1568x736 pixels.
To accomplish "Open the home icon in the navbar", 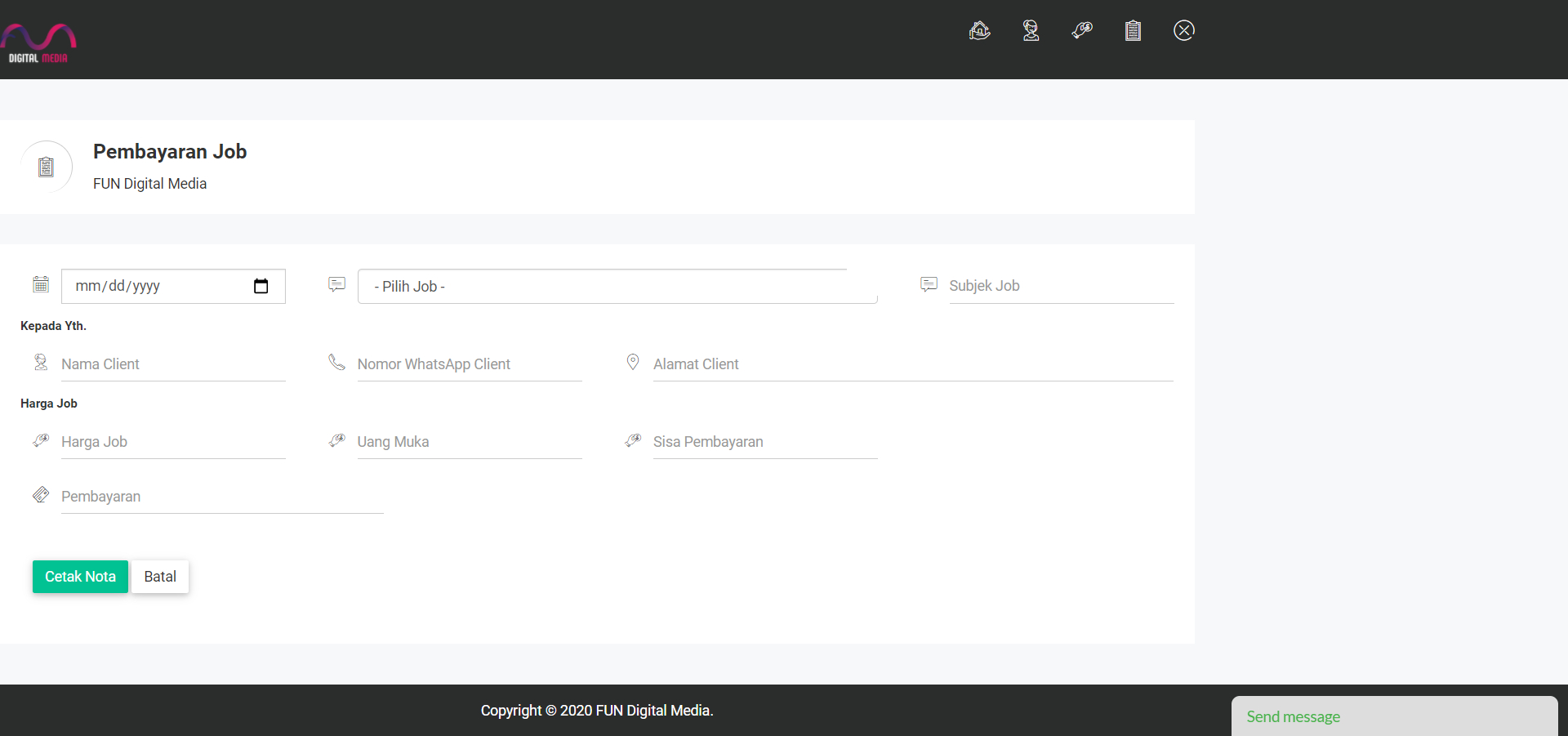I will click(x=979, y=31).
